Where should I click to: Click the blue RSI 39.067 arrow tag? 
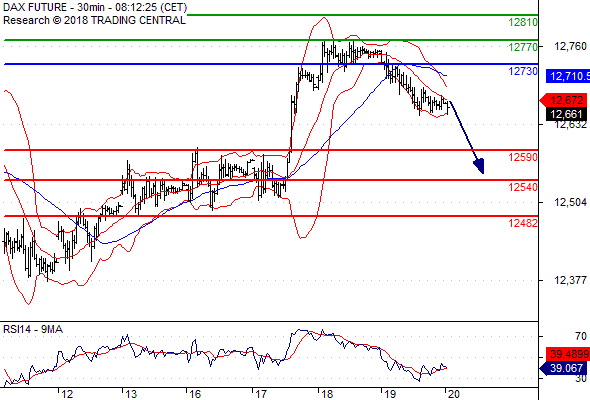[x=563, y=368]
